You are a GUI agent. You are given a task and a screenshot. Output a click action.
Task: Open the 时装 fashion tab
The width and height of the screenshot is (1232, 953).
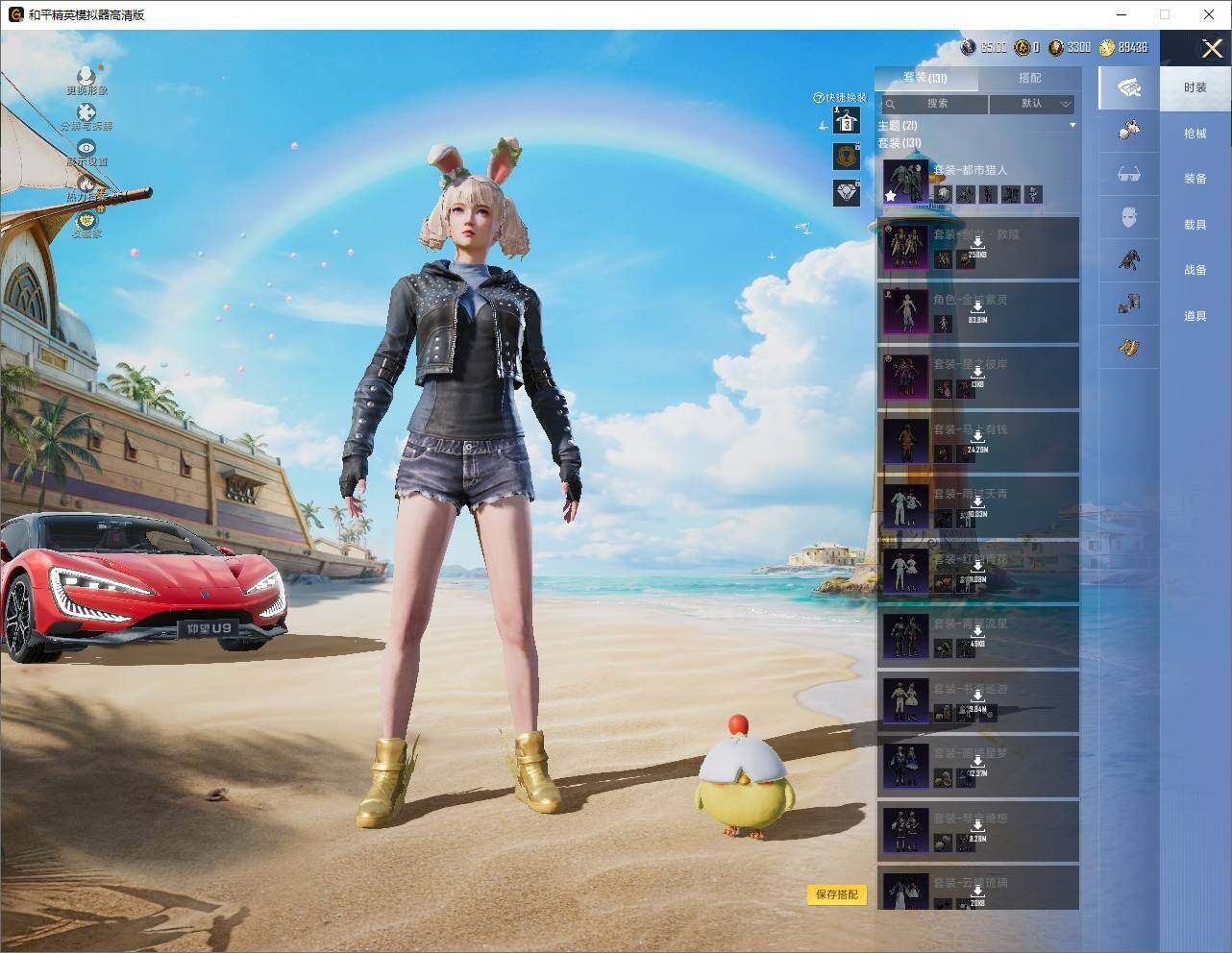click(x=1195, y=87)
